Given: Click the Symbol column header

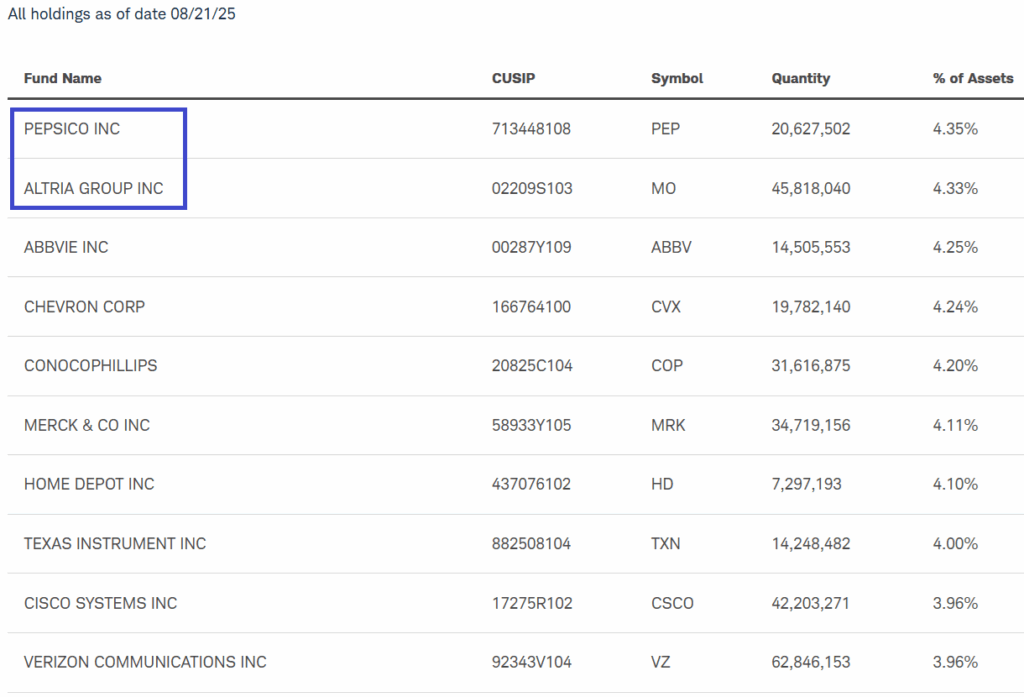Looking at the screenshot, I should 677,78.
